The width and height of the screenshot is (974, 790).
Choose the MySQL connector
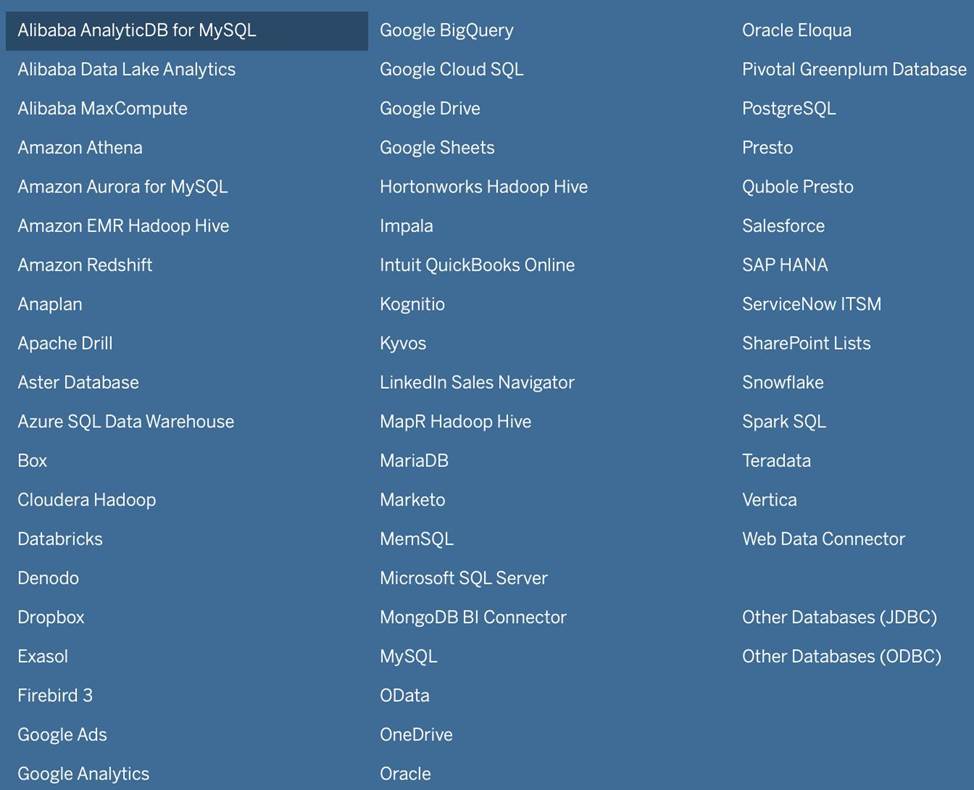[x=408, y=657]
